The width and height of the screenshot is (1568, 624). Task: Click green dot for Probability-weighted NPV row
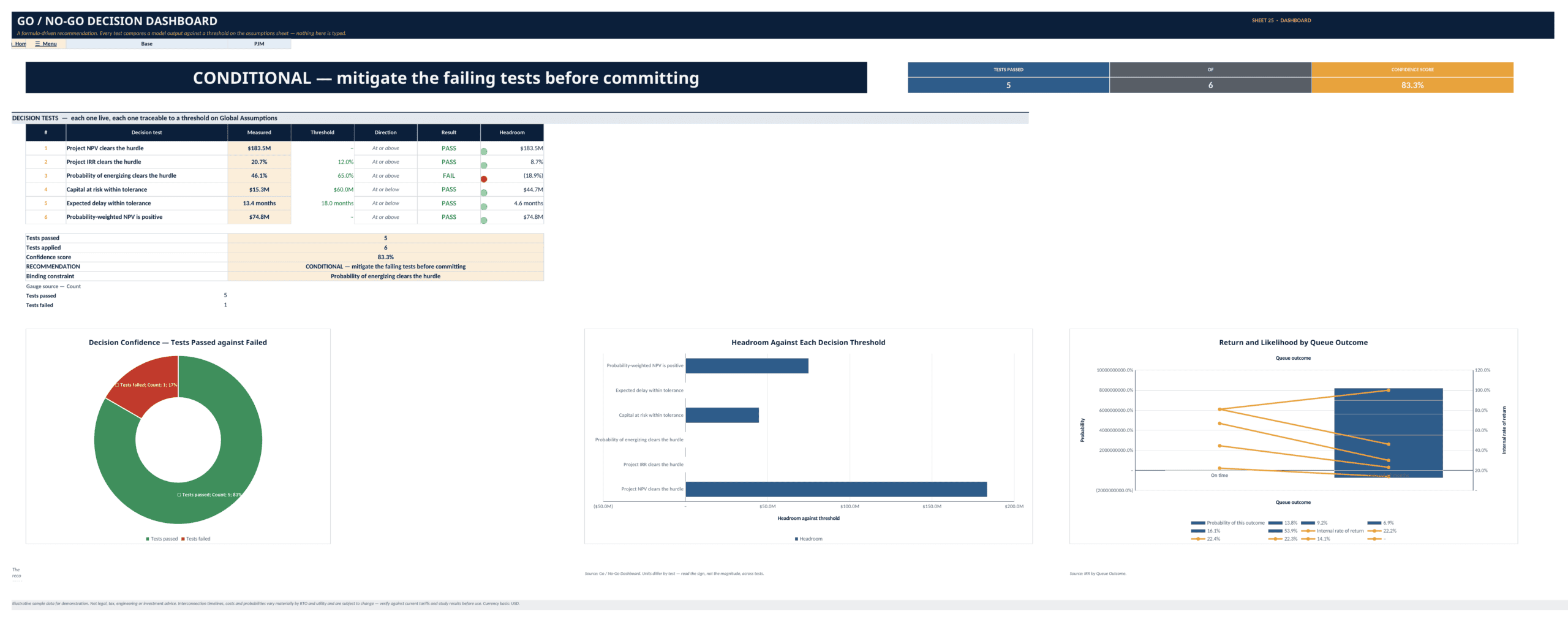pyautogui.click(x=484, y=221)
